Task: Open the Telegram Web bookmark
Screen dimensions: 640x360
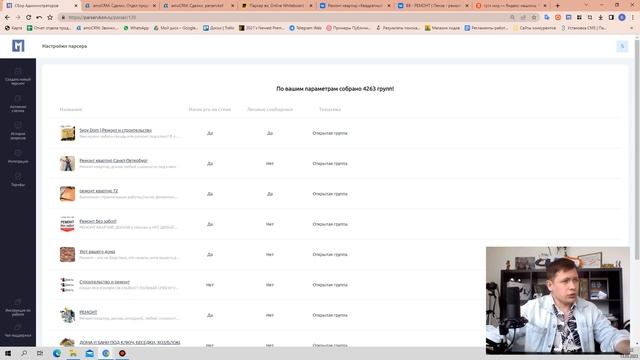Action: point(306,28)
